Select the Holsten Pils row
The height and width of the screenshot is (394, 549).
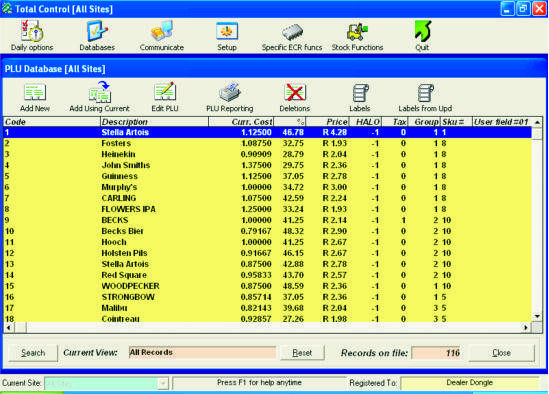[267, 253]
